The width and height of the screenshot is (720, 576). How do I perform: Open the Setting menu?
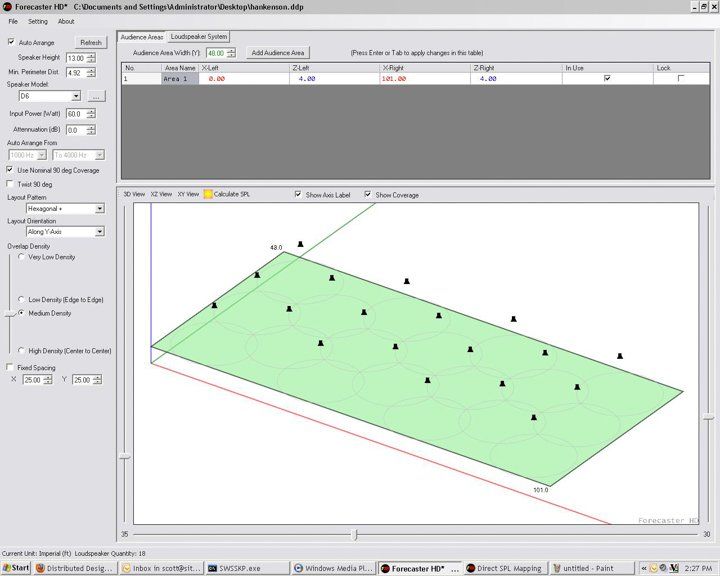pyautogui.click(x=37, y=21)
